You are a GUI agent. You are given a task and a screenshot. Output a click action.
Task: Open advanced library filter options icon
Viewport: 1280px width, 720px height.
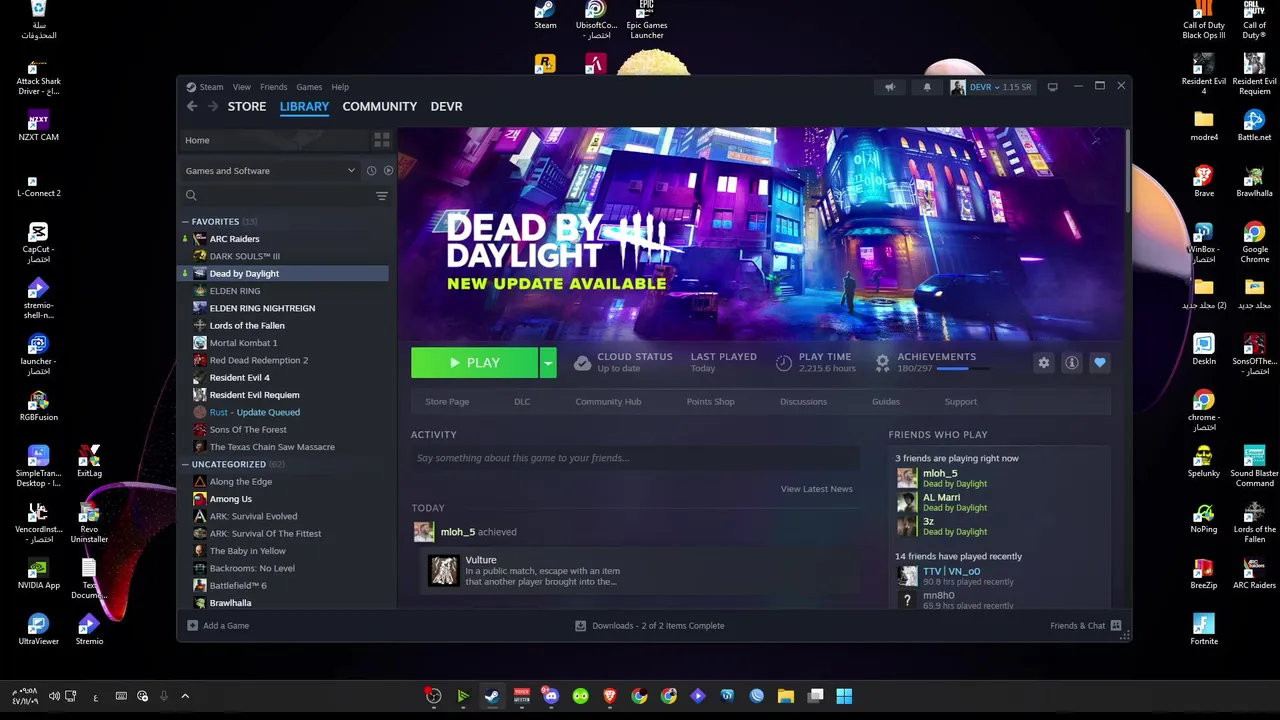[381, 196]
